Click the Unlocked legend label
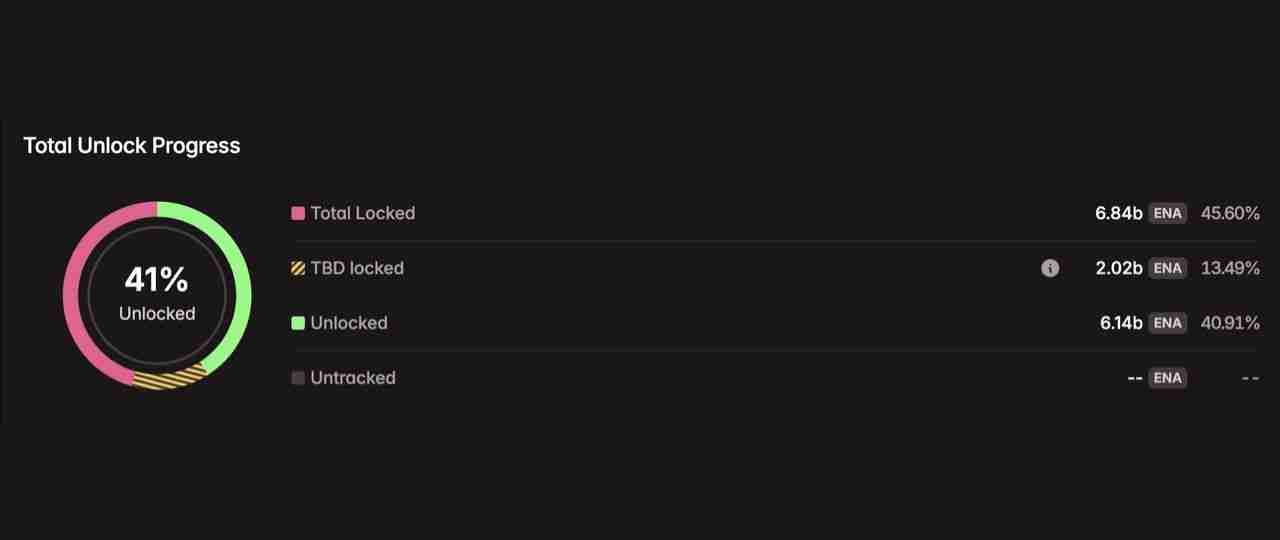 tap(349, 323)
